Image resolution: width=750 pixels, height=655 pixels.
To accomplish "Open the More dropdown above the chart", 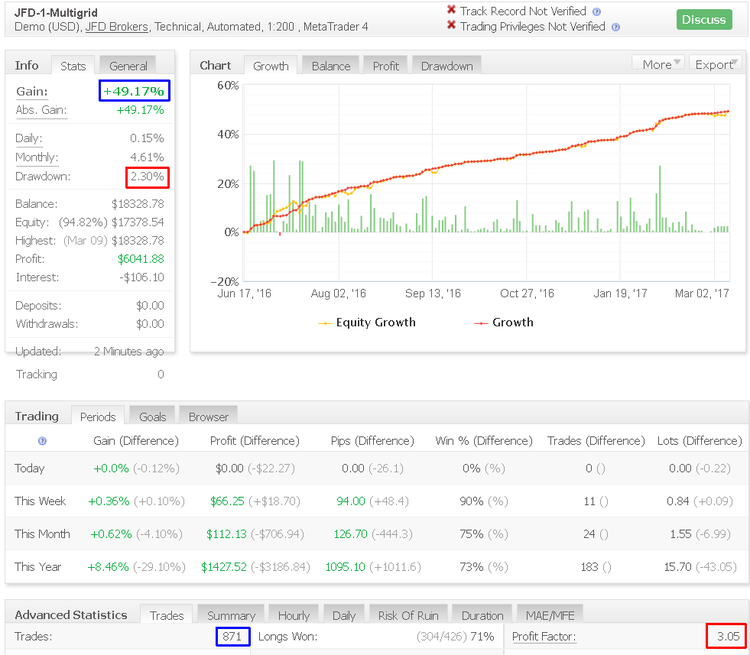I will click(x=661, y=64).
